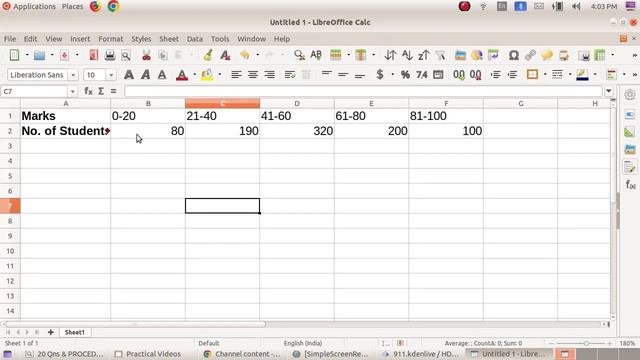Open the Sheet menu
The width and height of the screenshot is (640, 360).
tap(169, 39)
